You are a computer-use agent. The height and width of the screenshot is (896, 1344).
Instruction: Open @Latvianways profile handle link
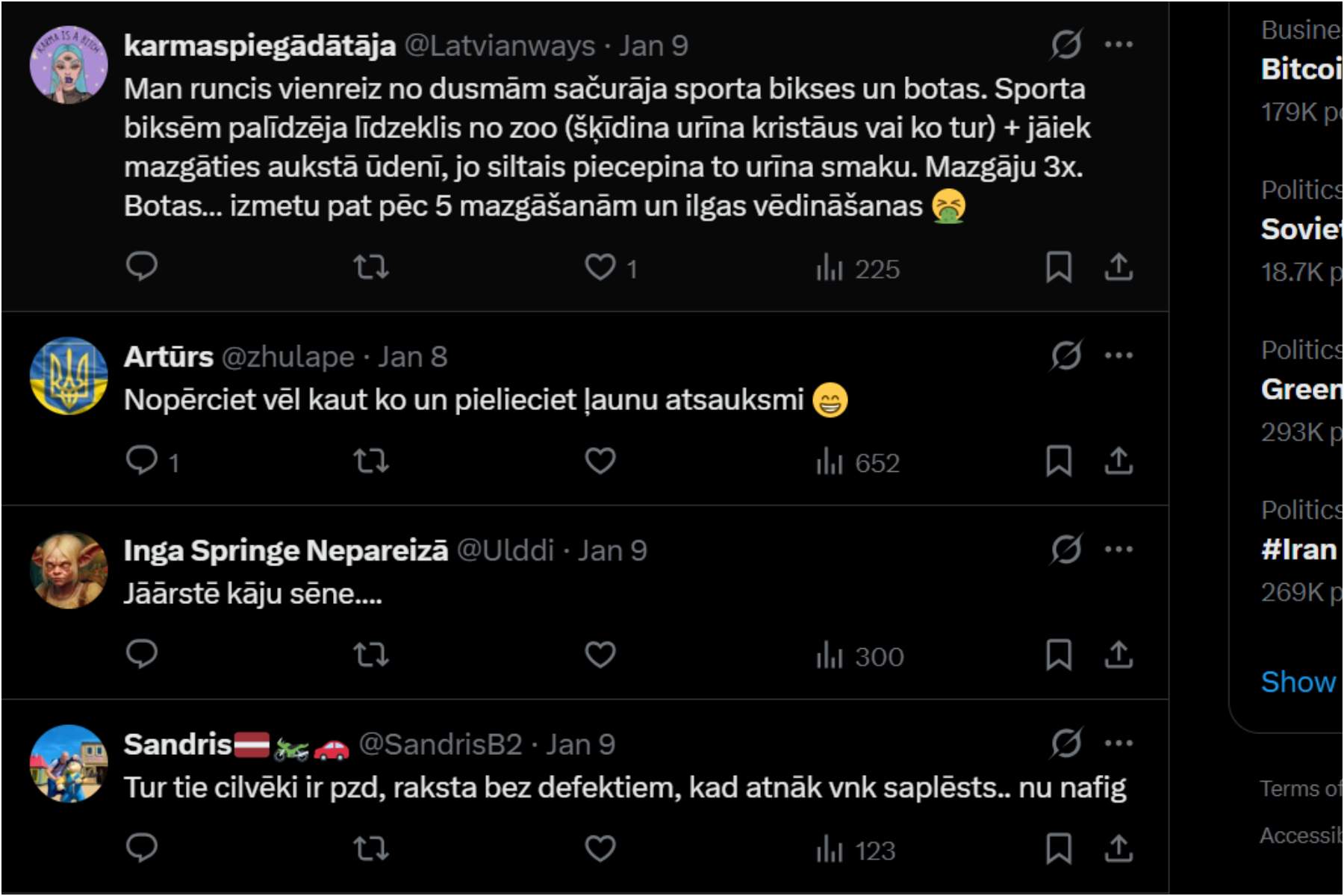(500, 46)
